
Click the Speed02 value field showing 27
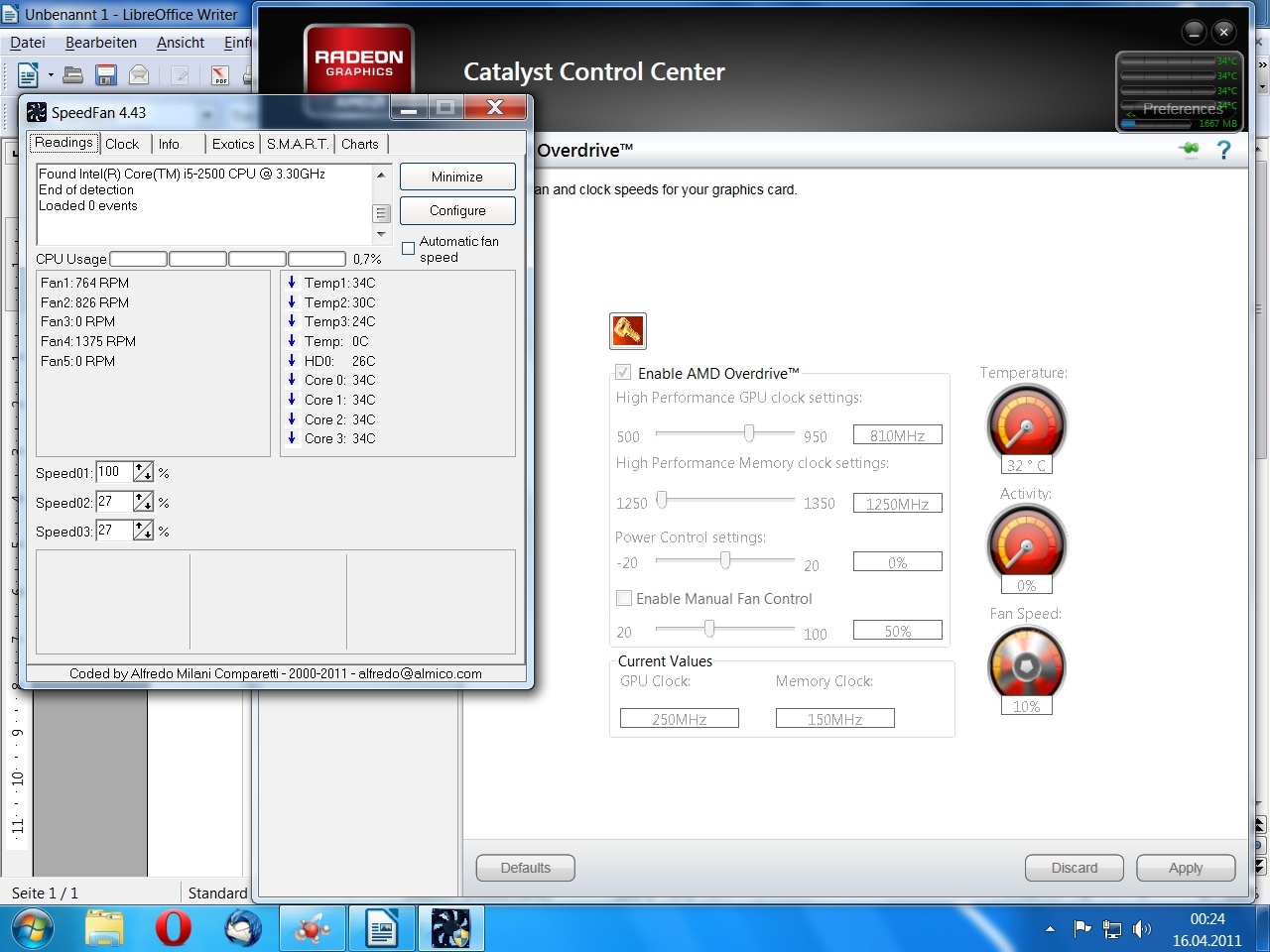point(114,502)
